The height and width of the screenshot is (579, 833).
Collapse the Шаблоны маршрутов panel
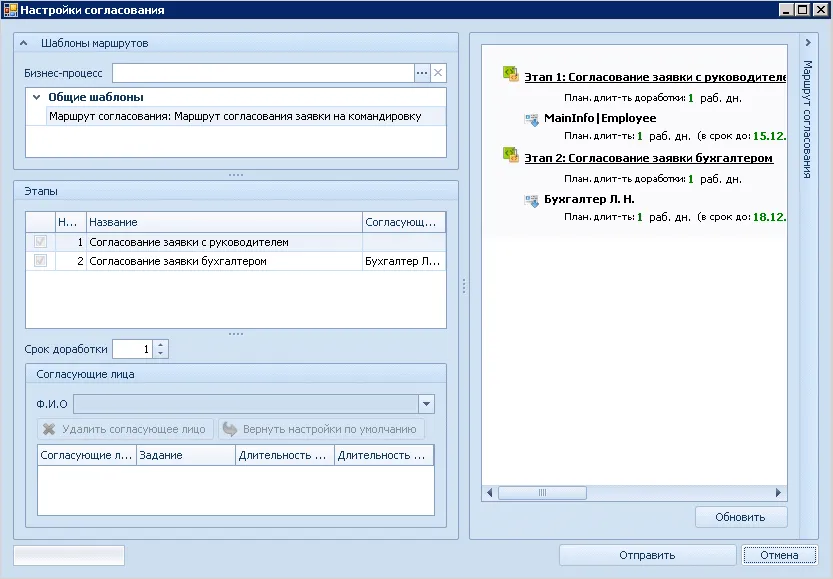(x=24, y=43)
